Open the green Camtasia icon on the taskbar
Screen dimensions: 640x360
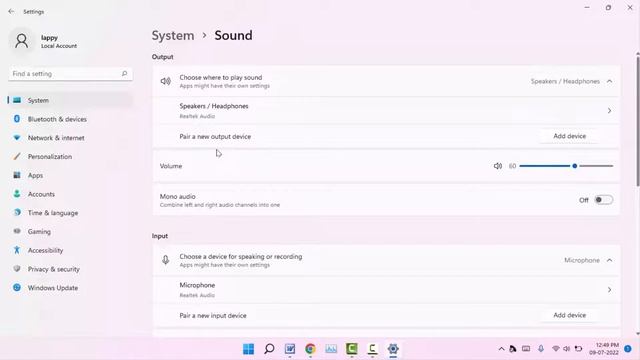(351, 349)
